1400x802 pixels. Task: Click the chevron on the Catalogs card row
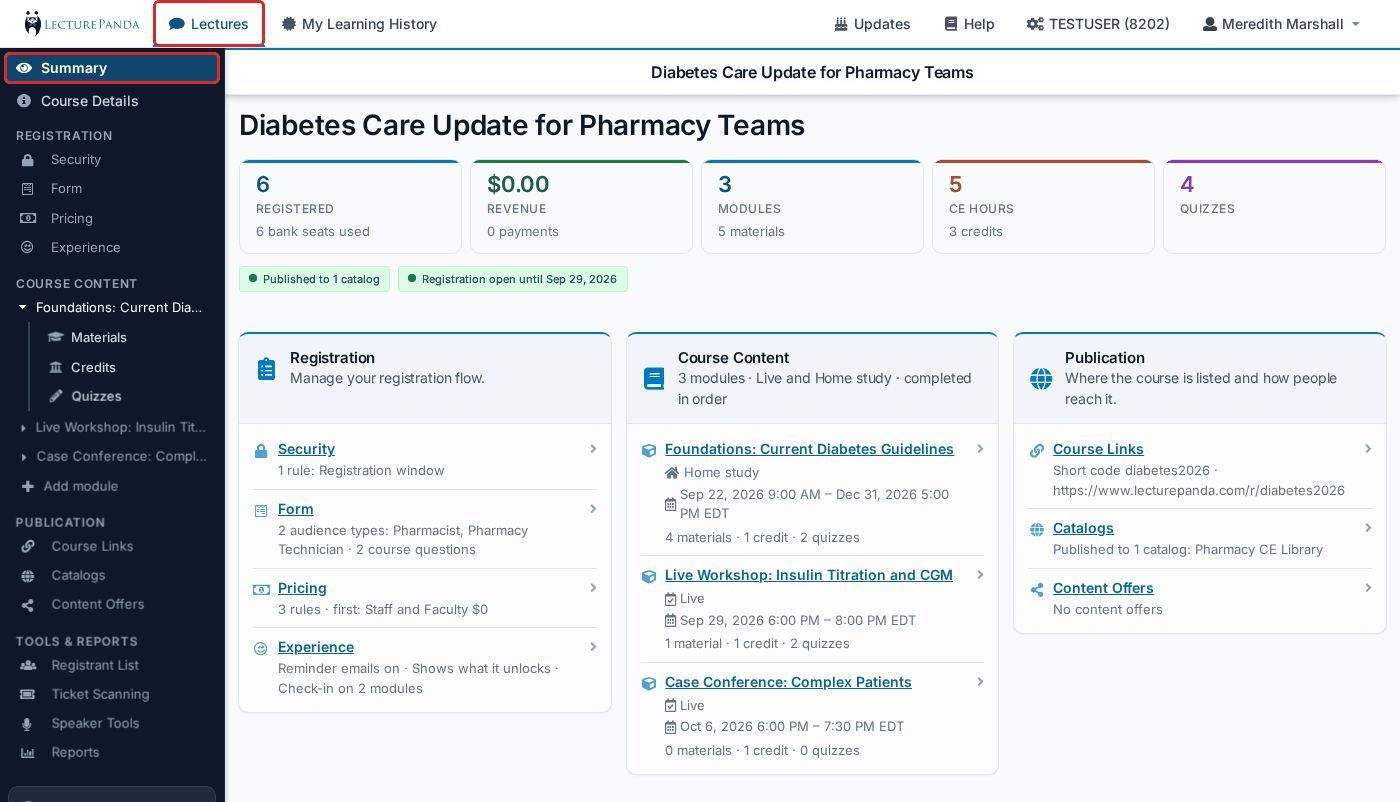[x=1368, y=528]
